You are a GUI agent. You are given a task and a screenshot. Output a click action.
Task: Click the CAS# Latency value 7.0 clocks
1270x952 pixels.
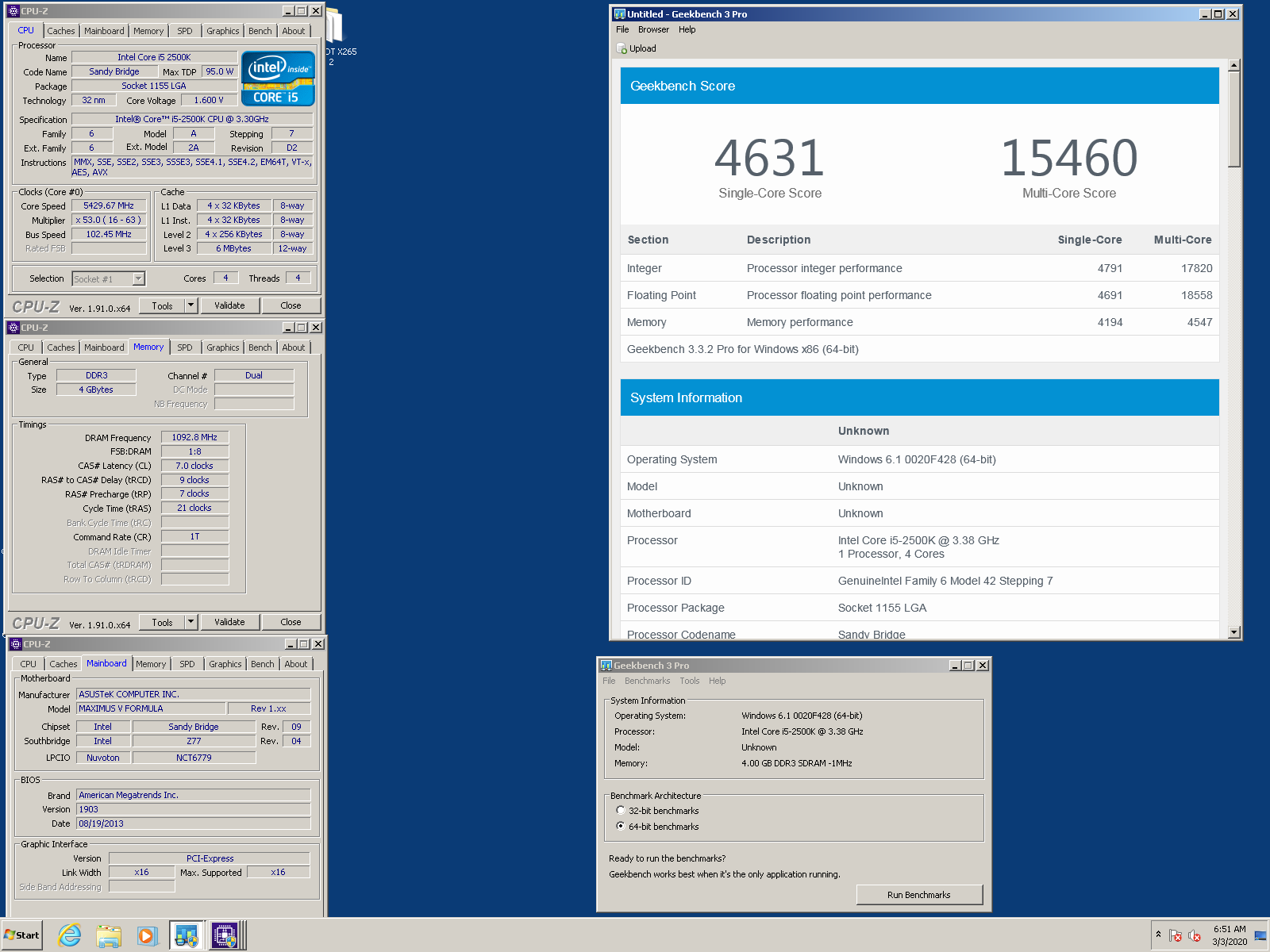pyautogui.click(x=194, y=466)
